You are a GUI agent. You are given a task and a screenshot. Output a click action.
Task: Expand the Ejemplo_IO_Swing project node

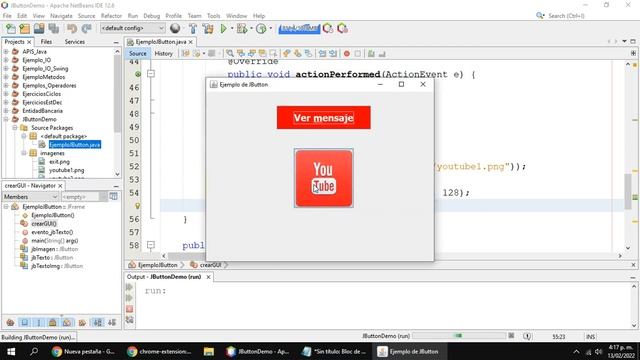pyautogui.click(x=6, y=69)
